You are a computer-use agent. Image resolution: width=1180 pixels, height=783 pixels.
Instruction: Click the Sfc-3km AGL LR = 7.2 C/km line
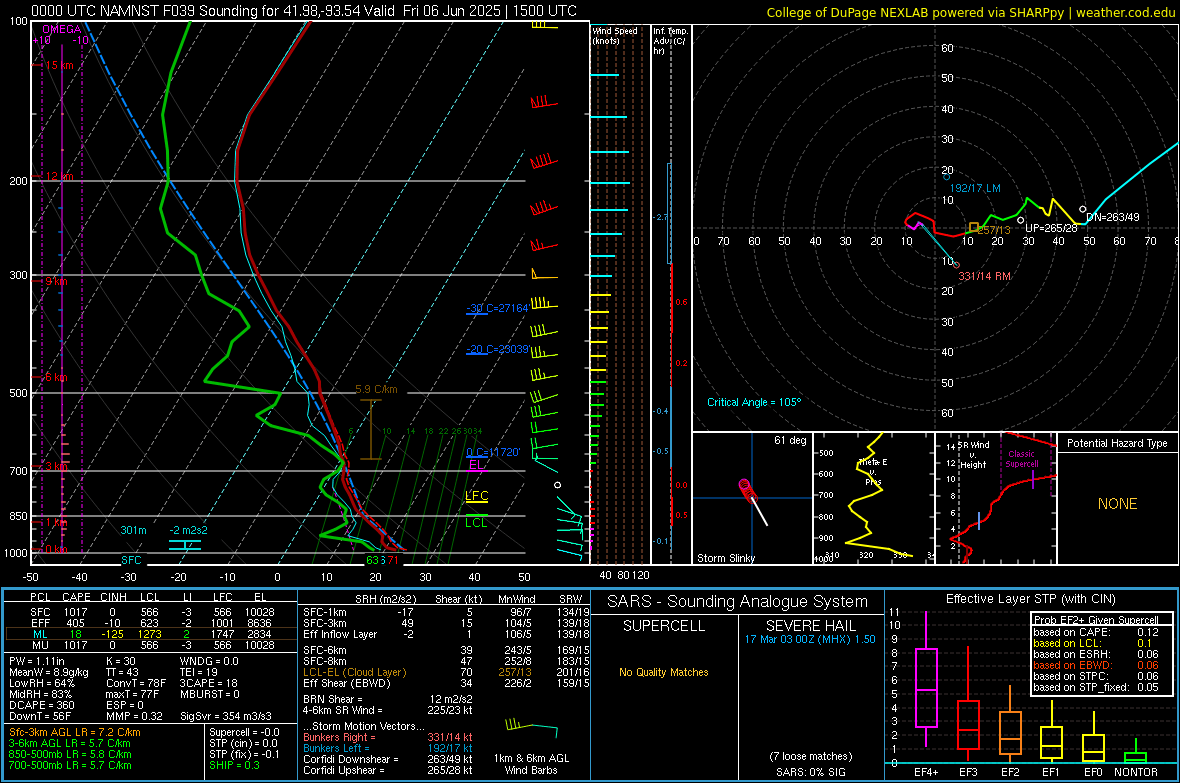(x=75, y=732)
